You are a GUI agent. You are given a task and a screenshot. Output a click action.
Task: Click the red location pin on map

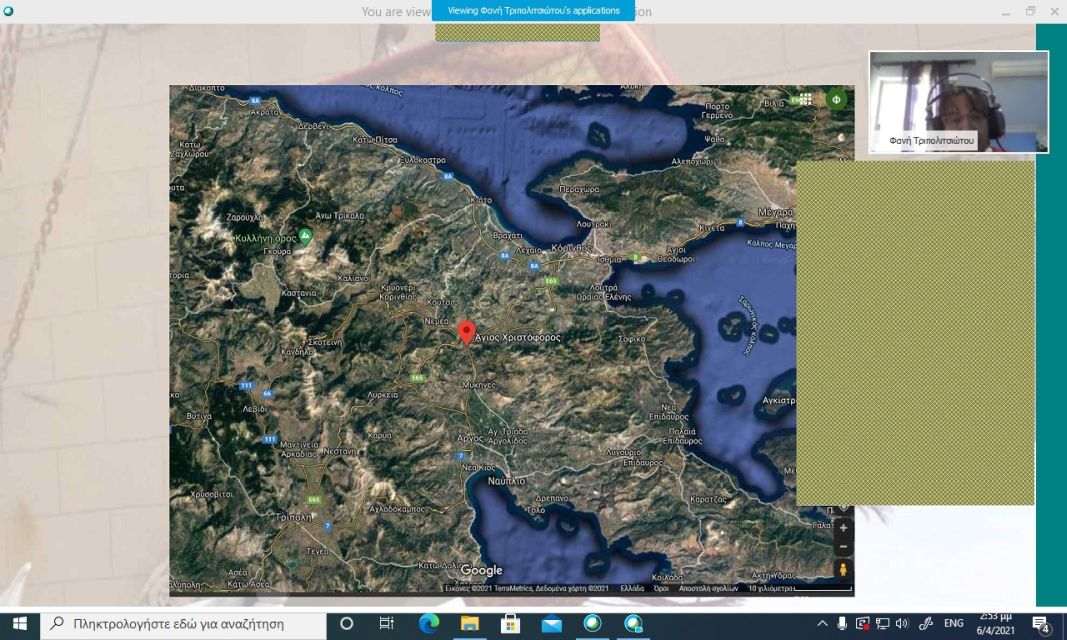click(x=465, y=331)
